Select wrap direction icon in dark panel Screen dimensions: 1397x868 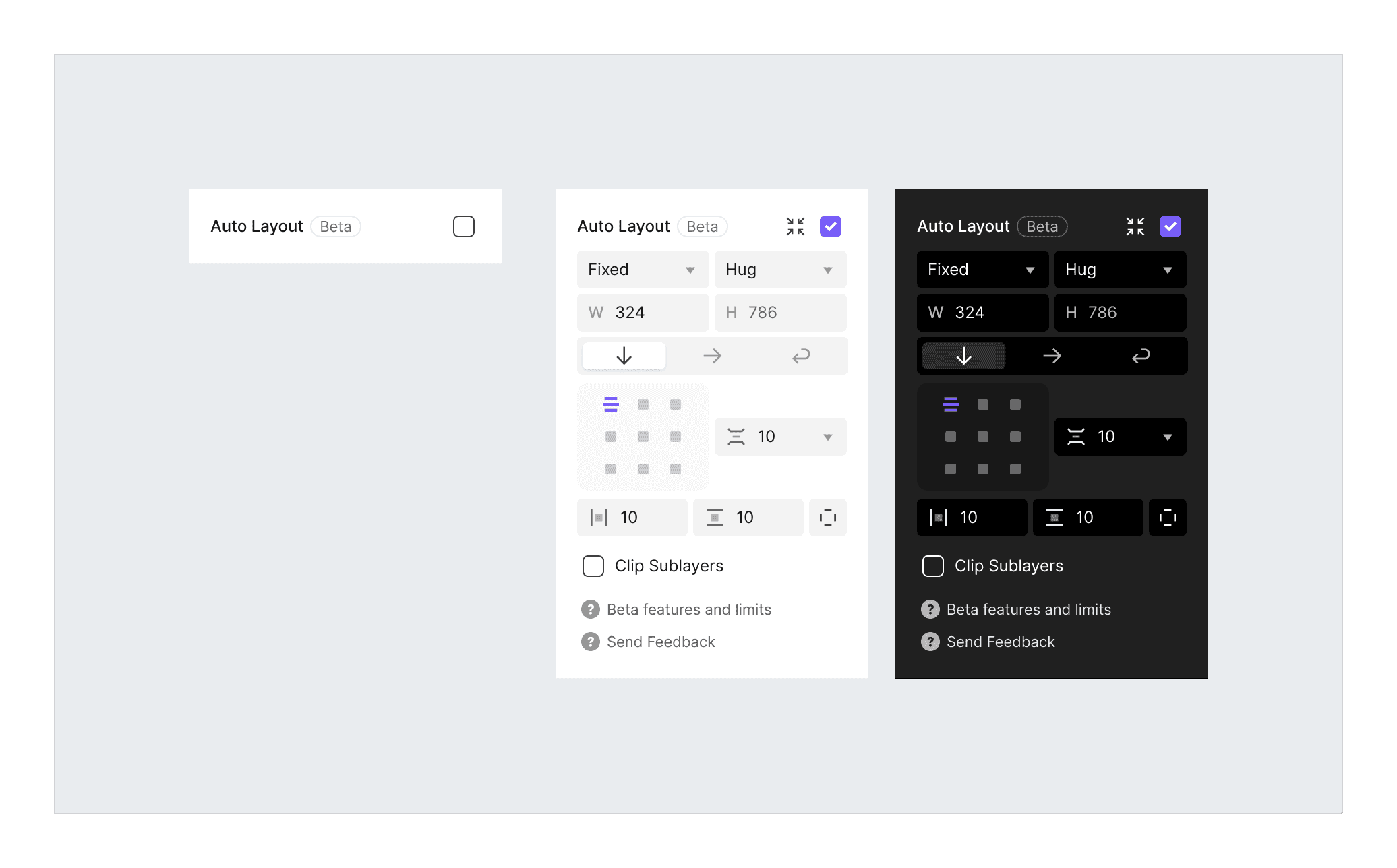coord(1141,356)
